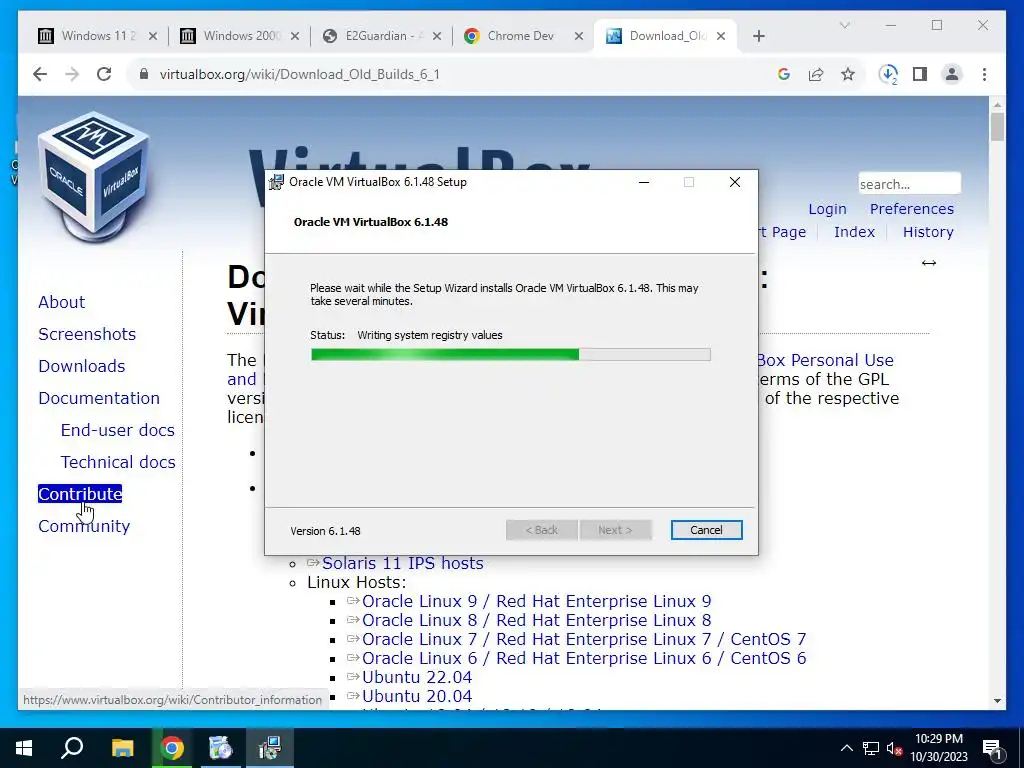This screenshot has height=768, width=1024.
Task: Open notification center icon
Action: point(992,748)
